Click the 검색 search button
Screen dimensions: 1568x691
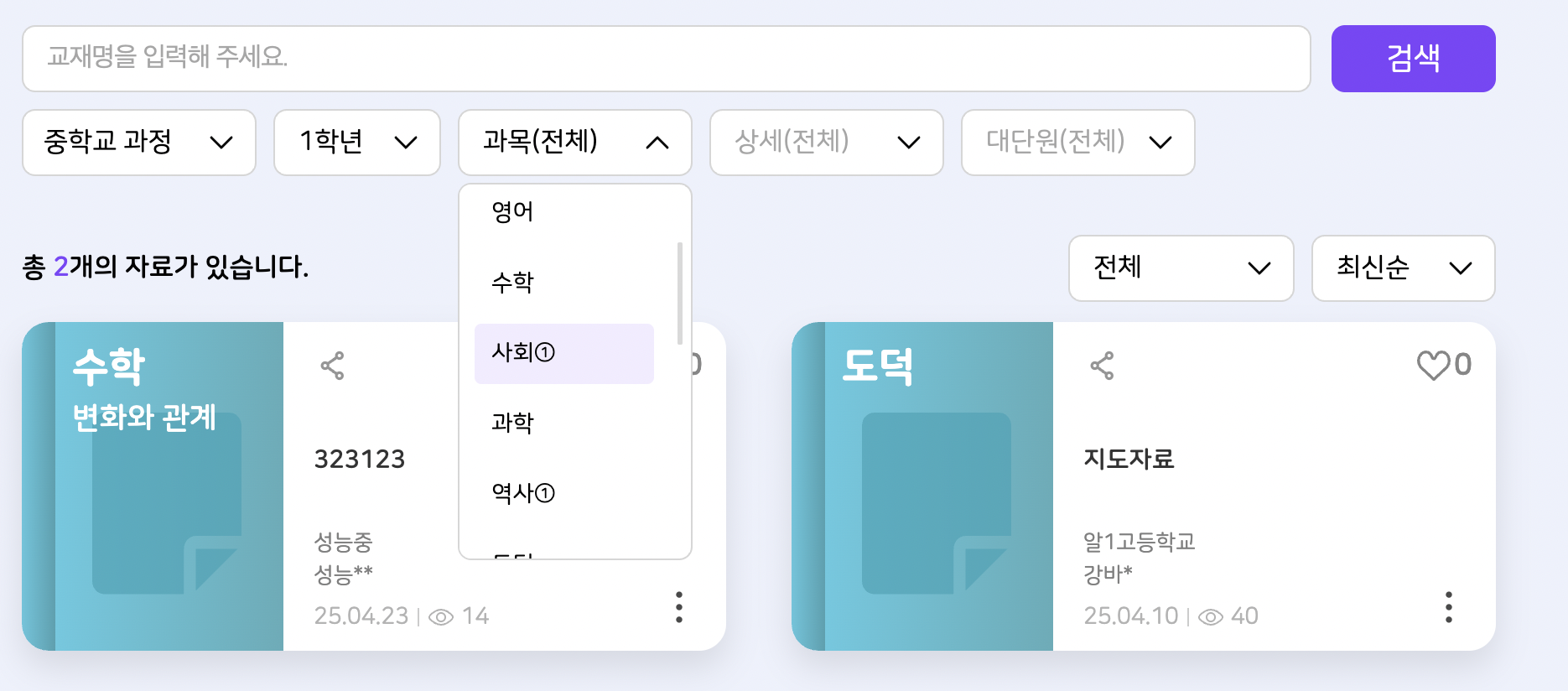pos(1414,59)
